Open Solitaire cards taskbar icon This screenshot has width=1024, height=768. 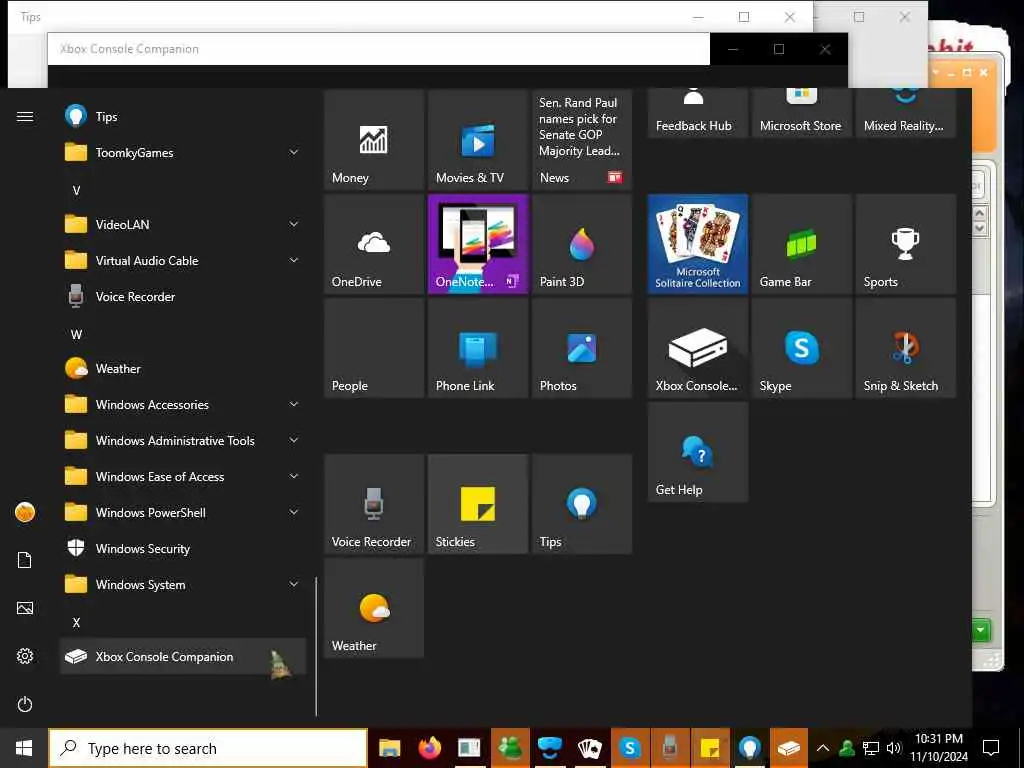[590, 748]
